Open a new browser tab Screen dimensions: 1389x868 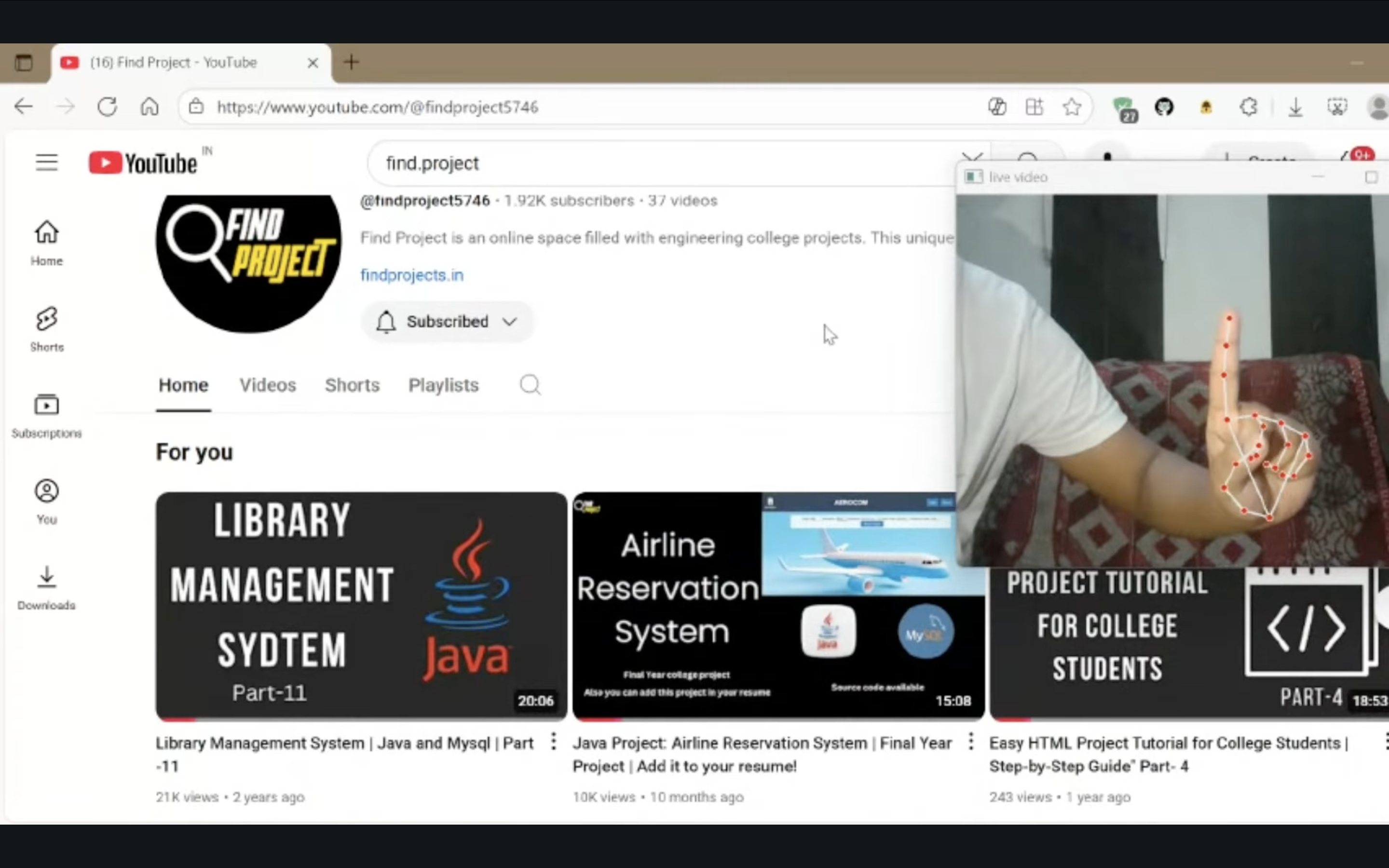351,61
